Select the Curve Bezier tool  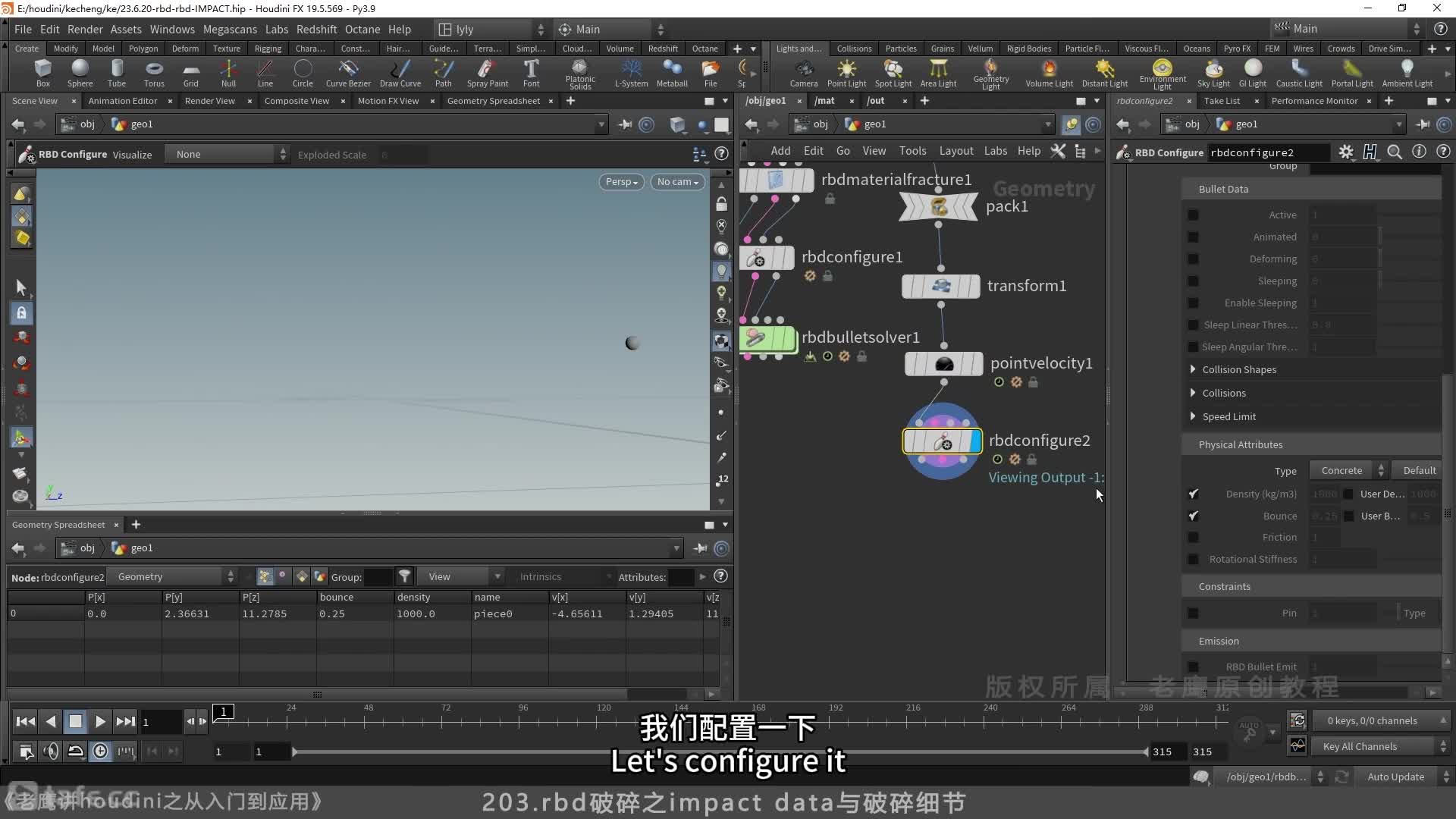(348, 73)
